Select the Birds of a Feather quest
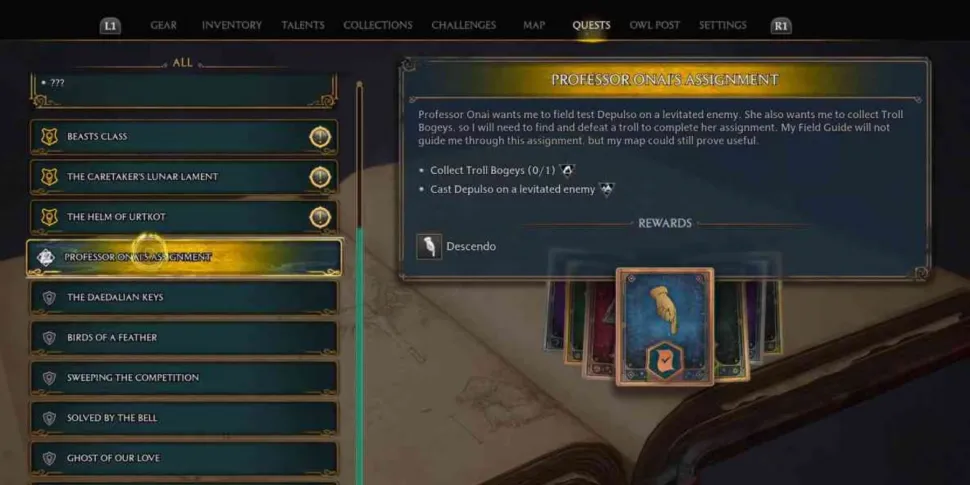The height and width of the screenshot is (485, 970). [x=184, y=338]
